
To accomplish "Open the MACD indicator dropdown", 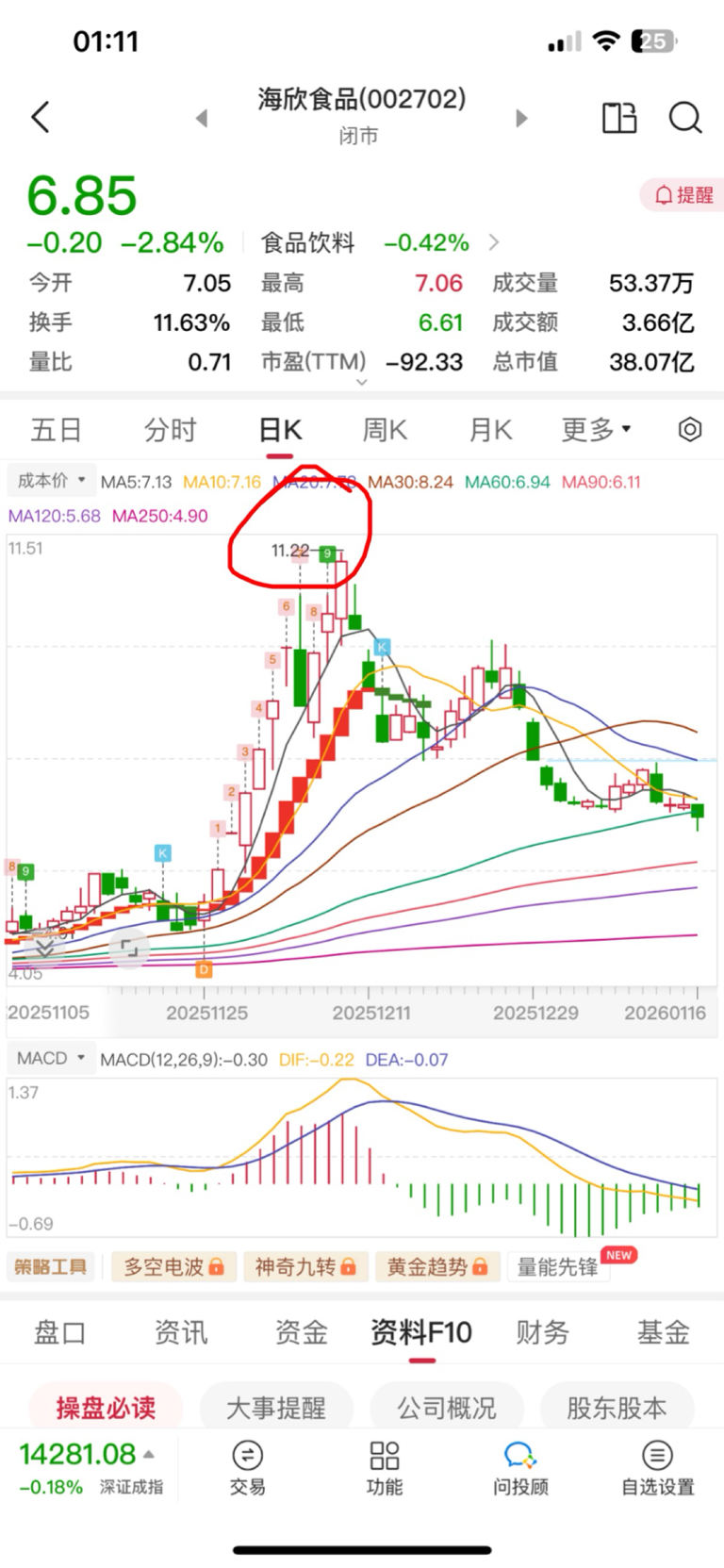I will (x=50, y=1058).
